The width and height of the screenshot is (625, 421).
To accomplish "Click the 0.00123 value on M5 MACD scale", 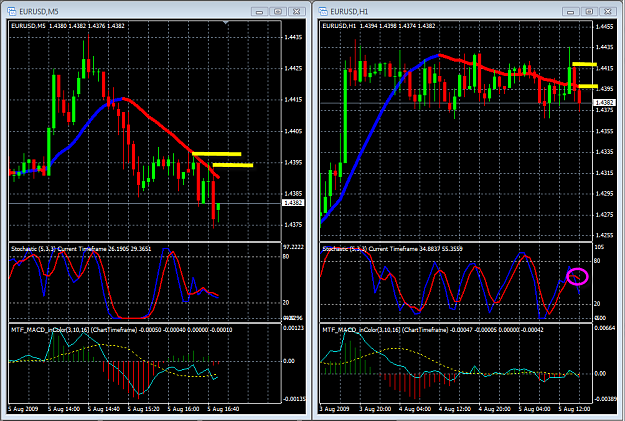I will tap(293, 328).
